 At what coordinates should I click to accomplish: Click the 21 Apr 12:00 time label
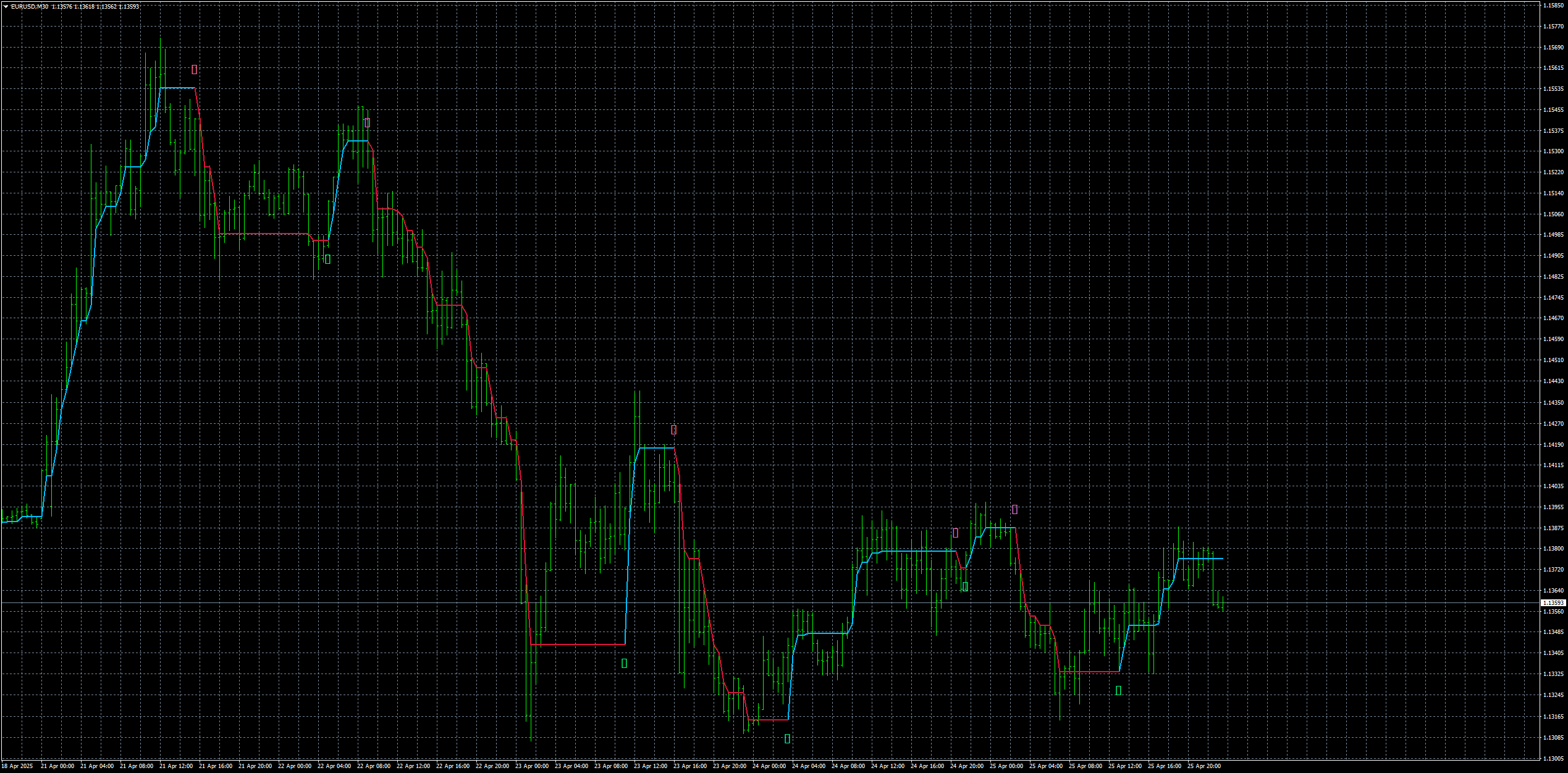point(176,766)
